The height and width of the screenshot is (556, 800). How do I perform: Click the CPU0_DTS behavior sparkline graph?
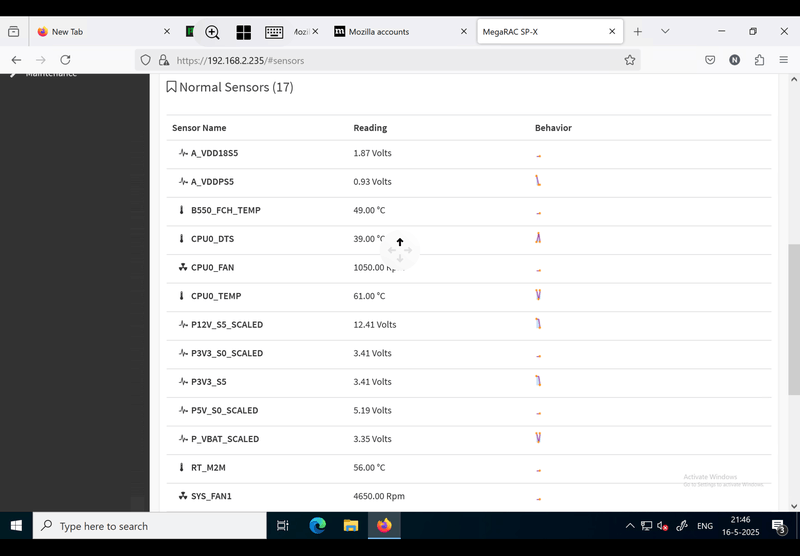coord(538,238)
